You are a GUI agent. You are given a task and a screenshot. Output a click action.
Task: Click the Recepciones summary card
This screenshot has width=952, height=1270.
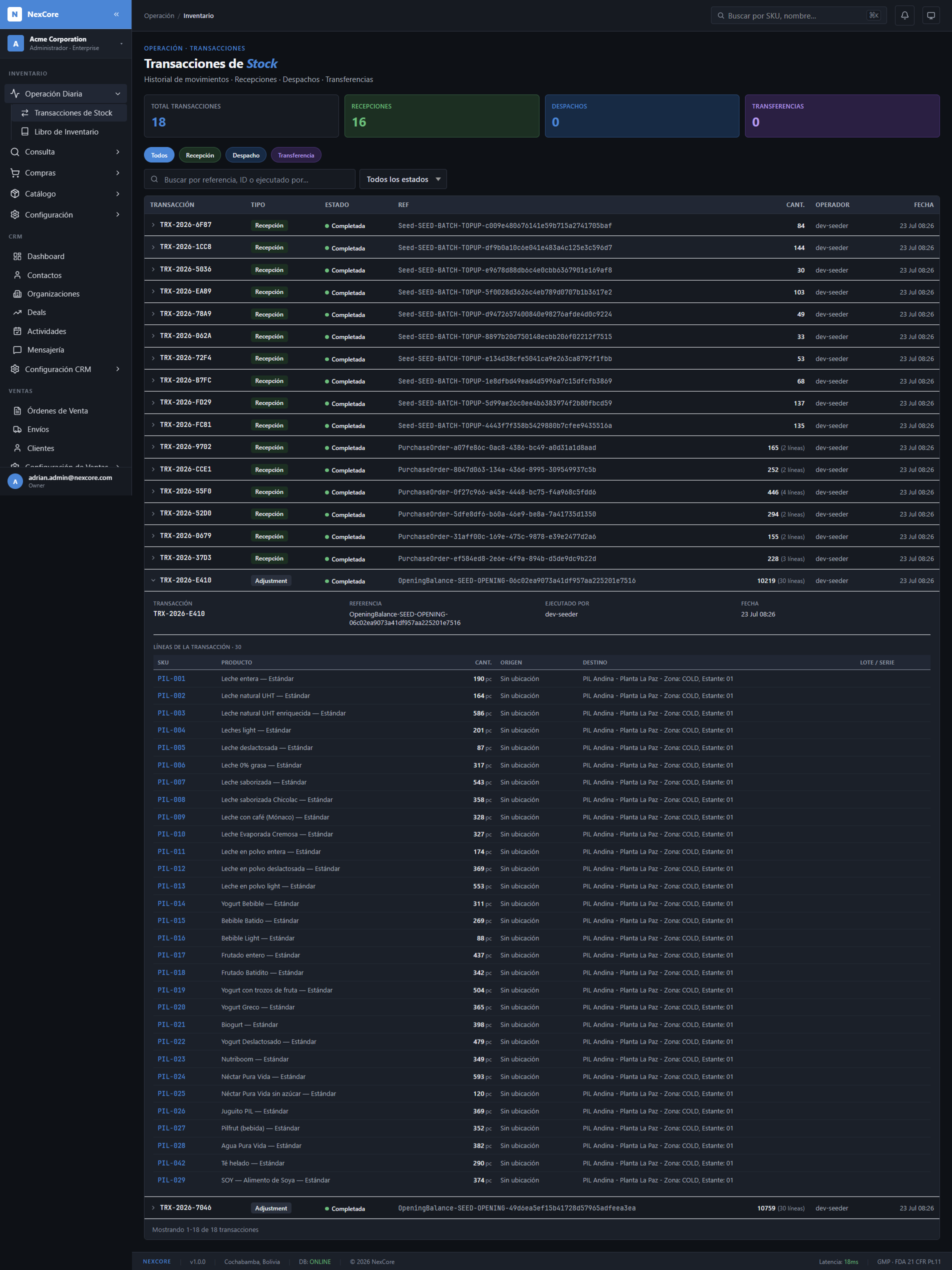coord(441,116)
